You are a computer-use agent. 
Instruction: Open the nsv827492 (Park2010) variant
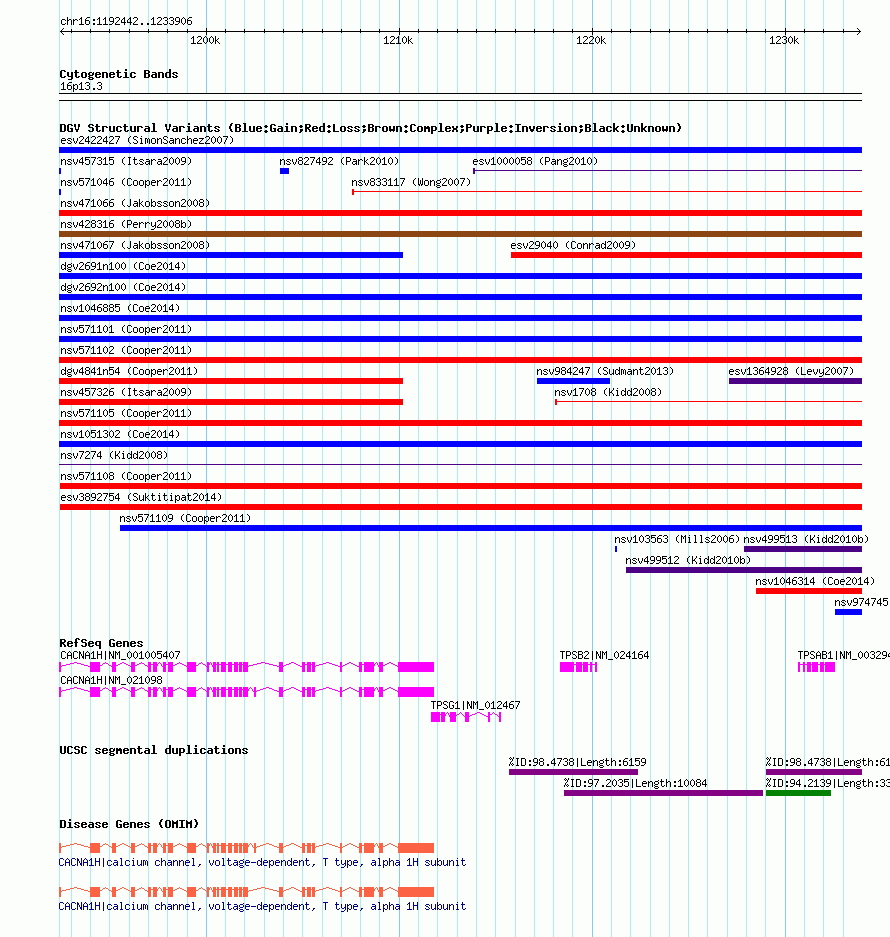tap(339, 161)
